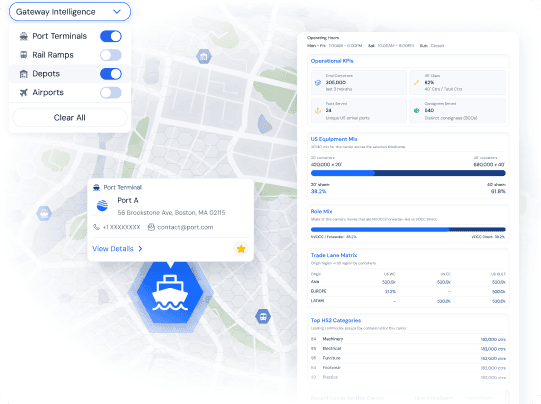This screenshot has width=541, height=404.
Task: Click the US Equipment Mix progress bar
Action: pyautogui.click(x=408, y=173)
